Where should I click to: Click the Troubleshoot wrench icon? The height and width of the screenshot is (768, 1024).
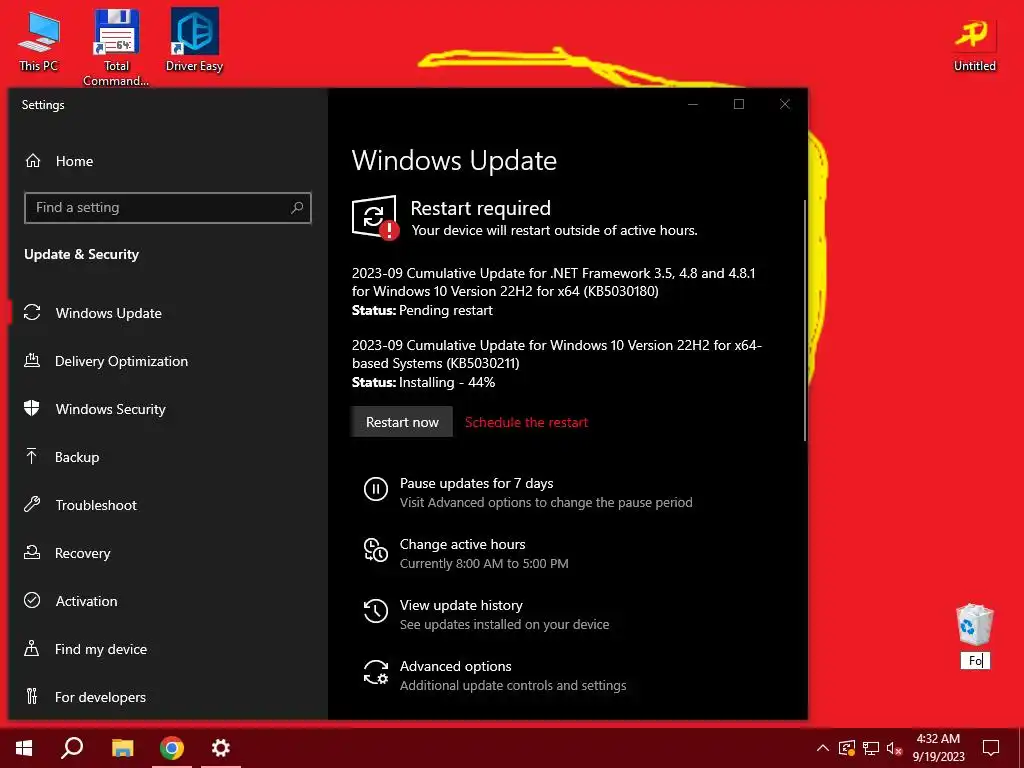[32, 504]
